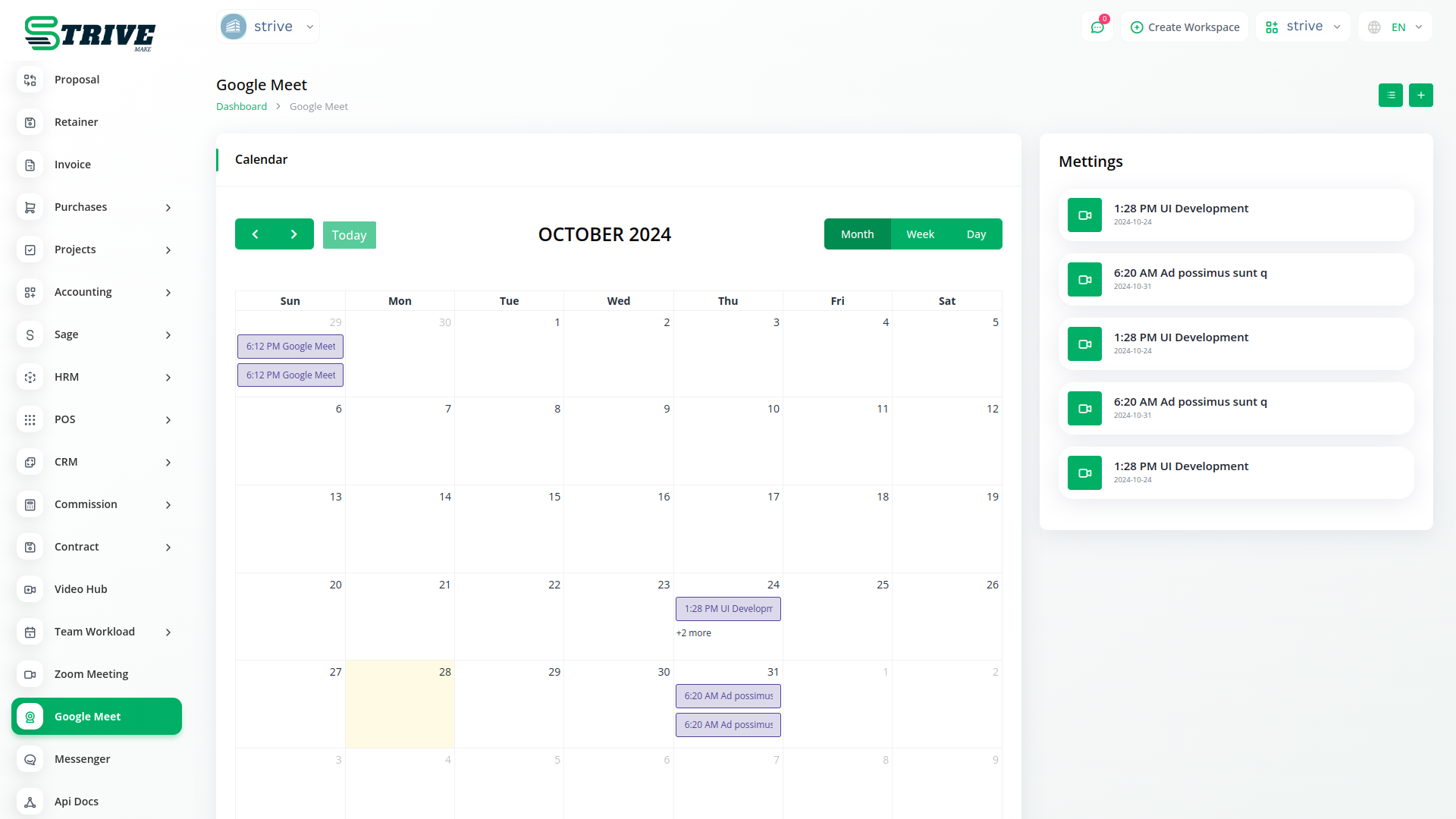The width and height of the screenshot is (1456, 819).
Task: Switch calendar to Month view
Action: click(857, 234)
